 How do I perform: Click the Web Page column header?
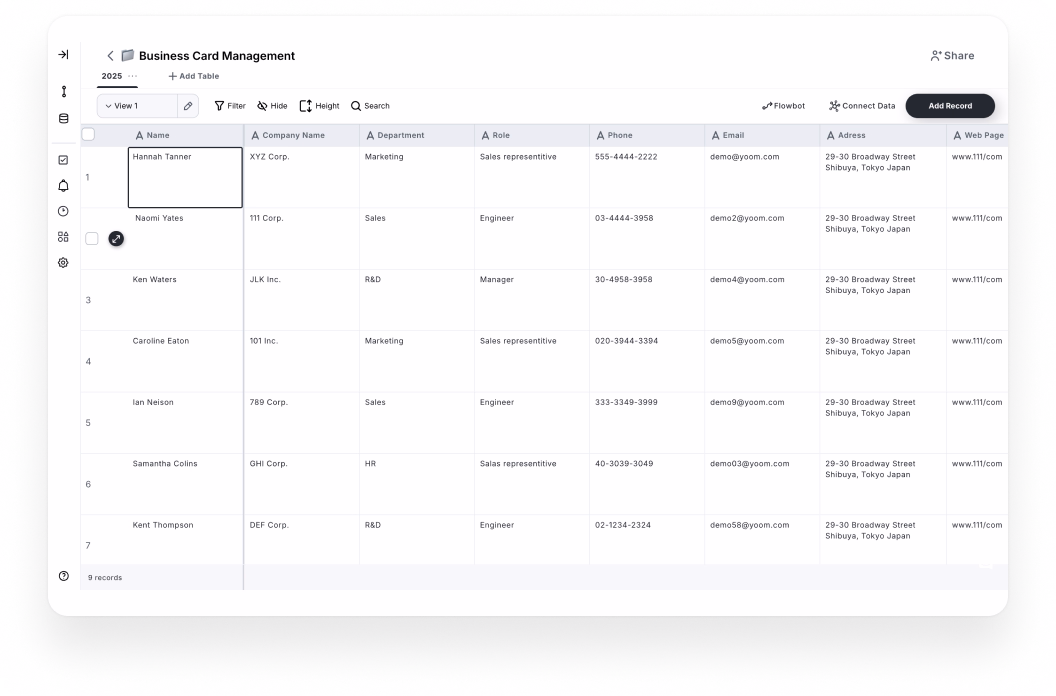[x=978, y=135]
